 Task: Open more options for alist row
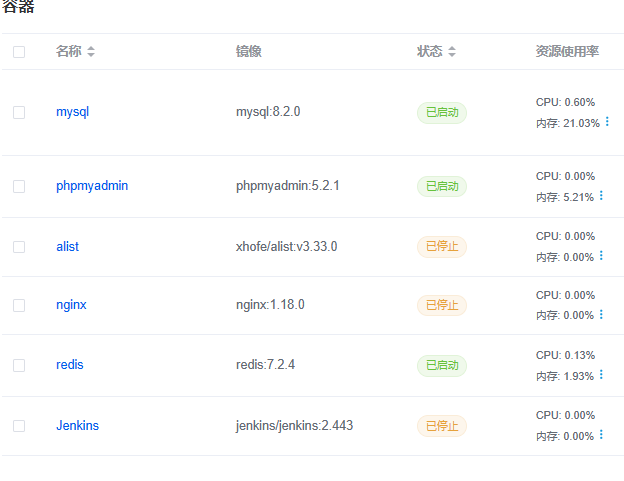(601, 255)
